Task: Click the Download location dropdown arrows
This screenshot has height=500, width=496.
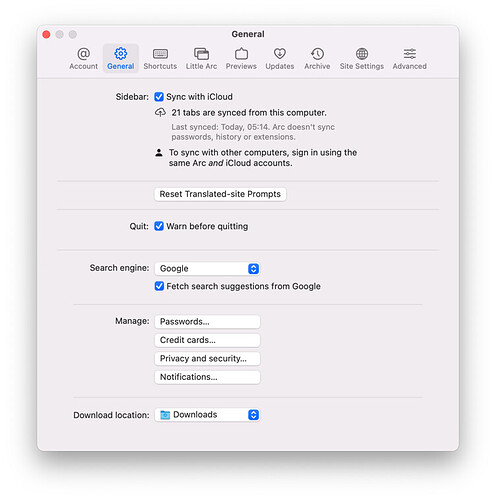Action: [253, 415]
